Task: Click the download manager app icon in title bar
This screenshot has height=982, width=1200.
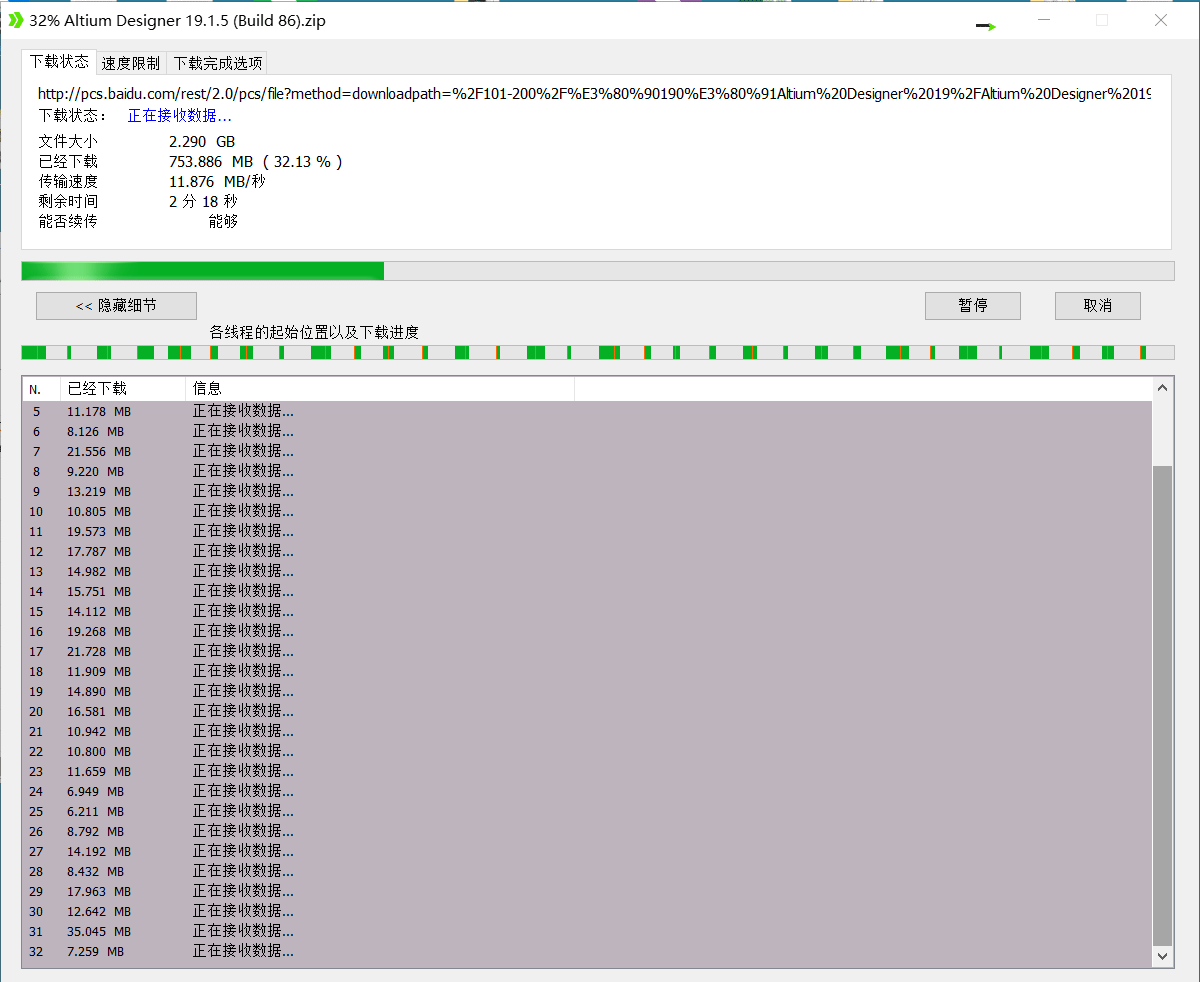Action: pyautogui.click(x=14, y=19)
